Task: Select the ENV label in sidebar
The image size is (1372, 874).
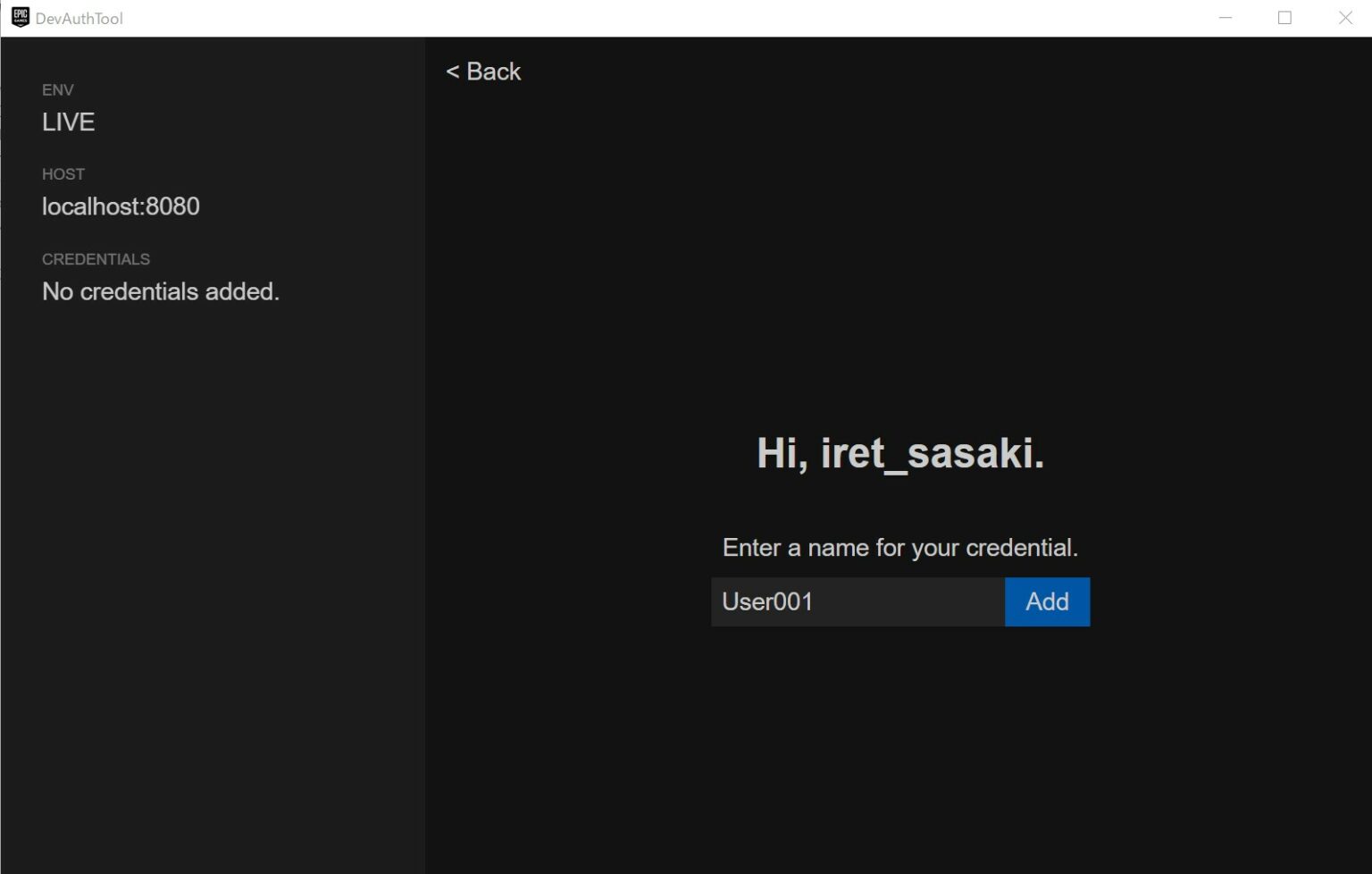Action: point(58,90)
